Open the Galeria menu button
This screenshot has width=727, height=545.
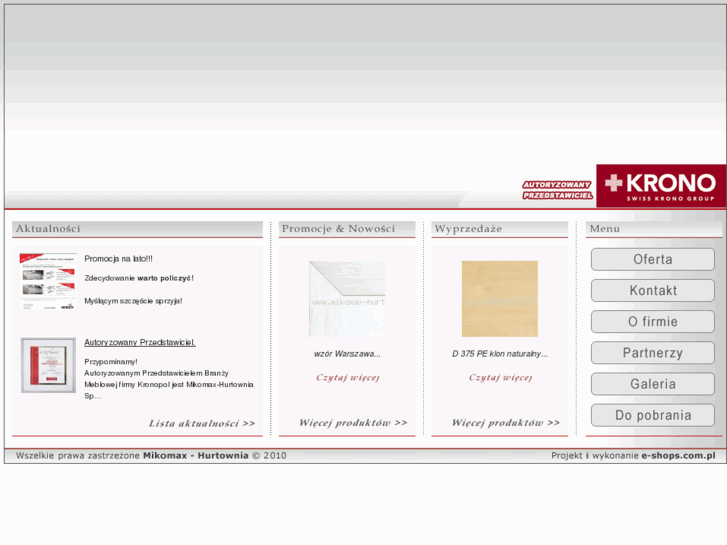[652, 384]
